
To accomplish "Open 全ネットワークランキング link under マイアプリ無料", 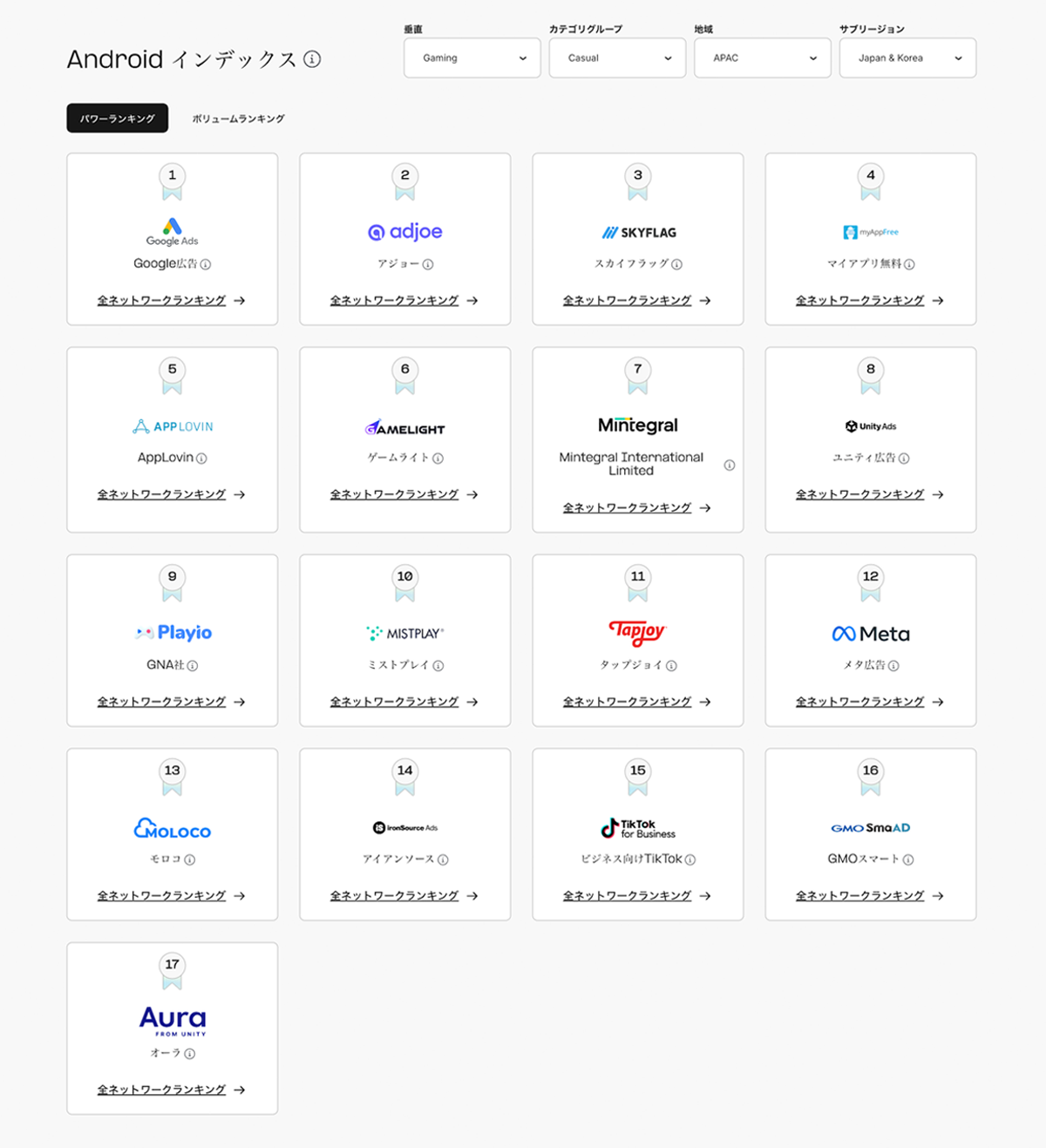I will coord(869,301).
